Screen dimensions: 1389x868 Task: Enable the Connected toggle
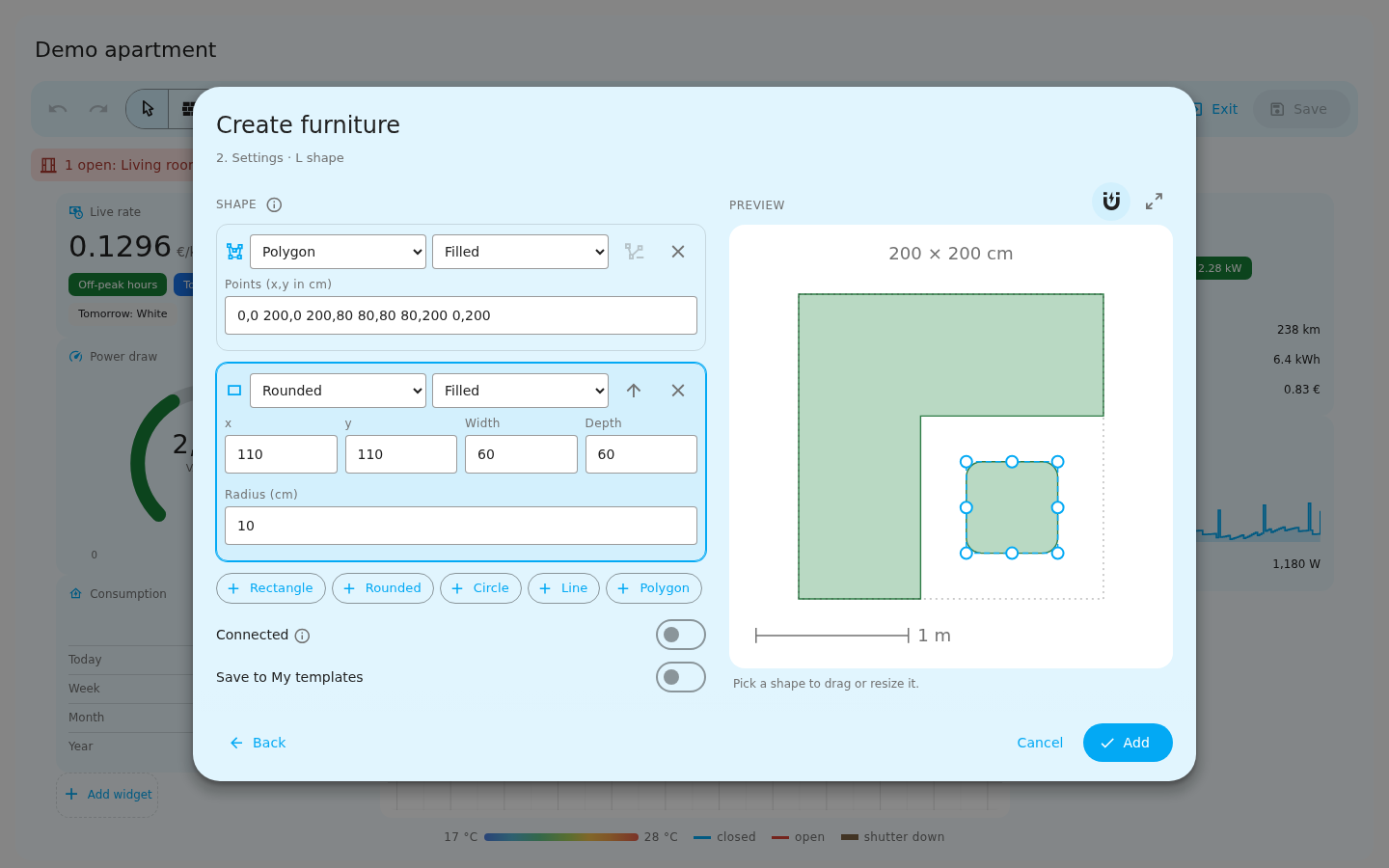(x=681, y=635)
